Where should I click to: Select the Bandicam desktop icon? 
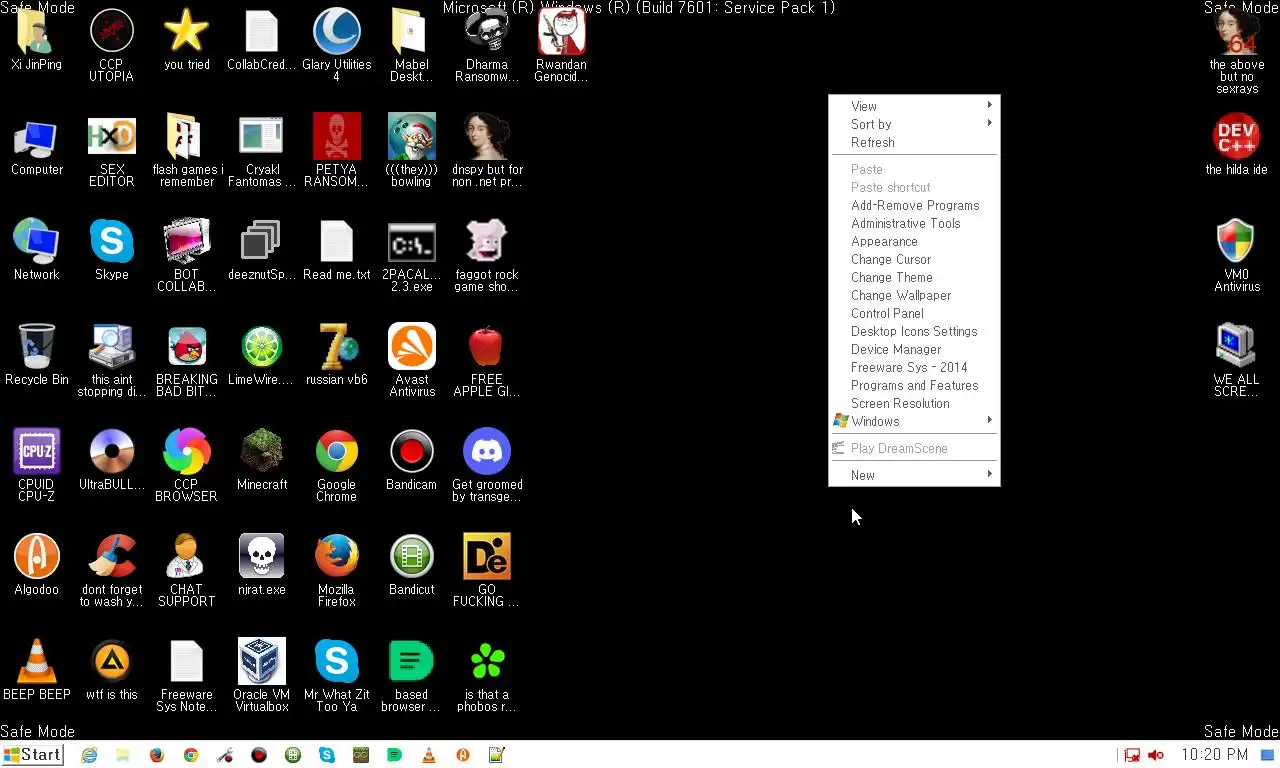click(411, 460)
